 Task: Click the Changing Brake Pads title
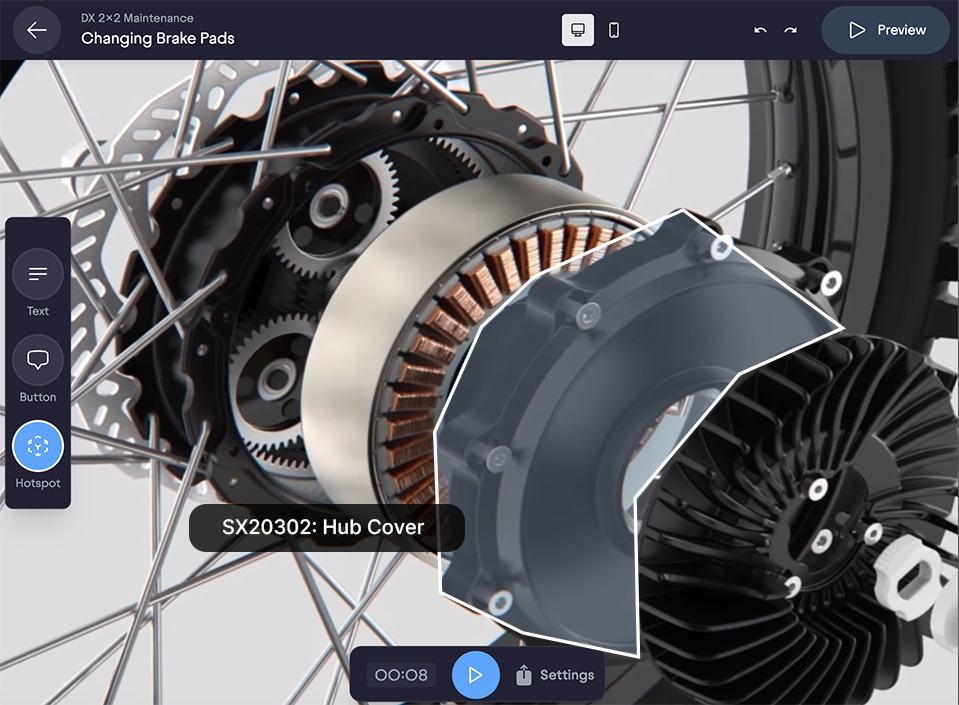pos(158,39)
